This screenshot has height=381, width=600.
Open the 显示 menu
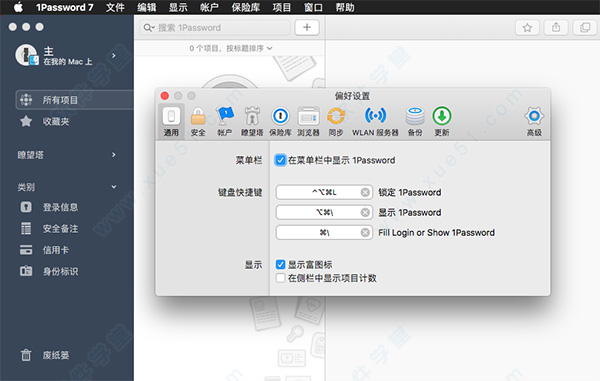tap(178, 7)
